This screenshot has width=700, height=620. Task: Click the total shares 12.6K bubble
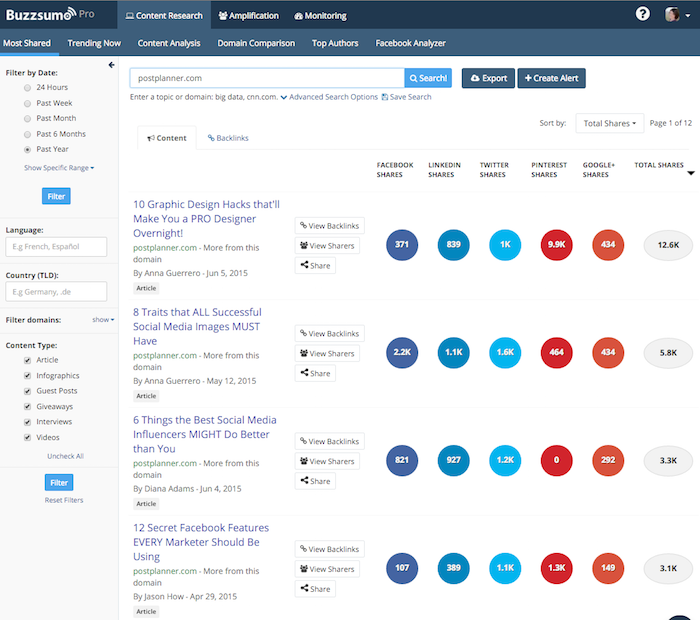[x=668, y=245]
